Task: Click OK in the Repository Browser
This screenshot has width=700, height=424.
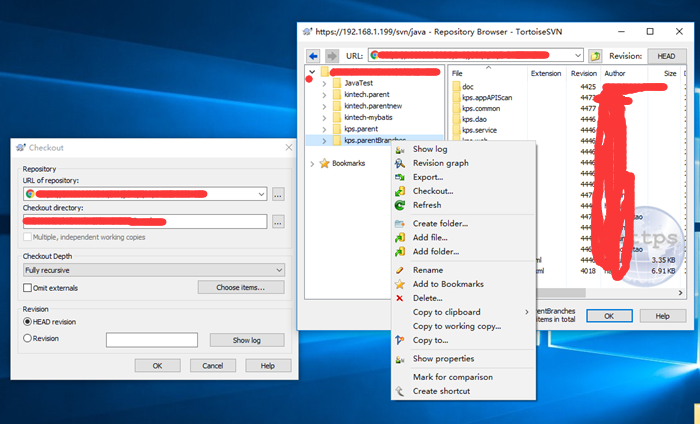Action: pyautogui.click(x=609, y=316)
